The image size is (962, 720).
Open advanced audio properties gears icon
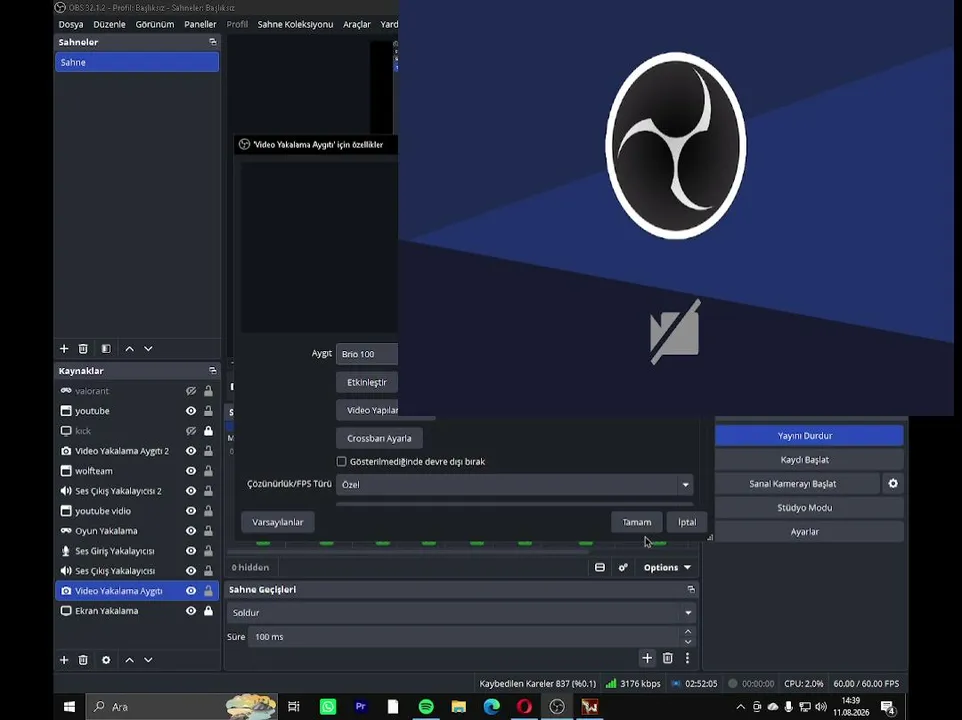click(x=623, y=567)
